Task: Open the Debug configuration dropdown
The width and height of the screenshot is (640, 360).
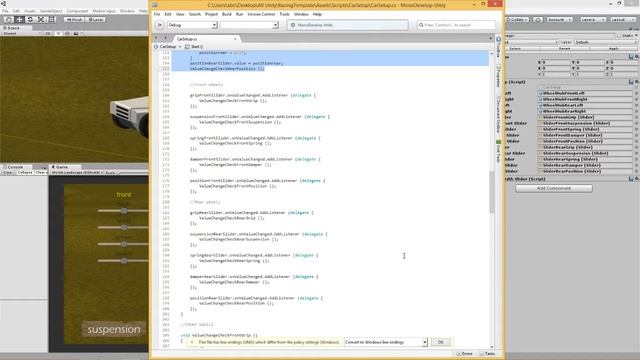Action: [192, 25]
